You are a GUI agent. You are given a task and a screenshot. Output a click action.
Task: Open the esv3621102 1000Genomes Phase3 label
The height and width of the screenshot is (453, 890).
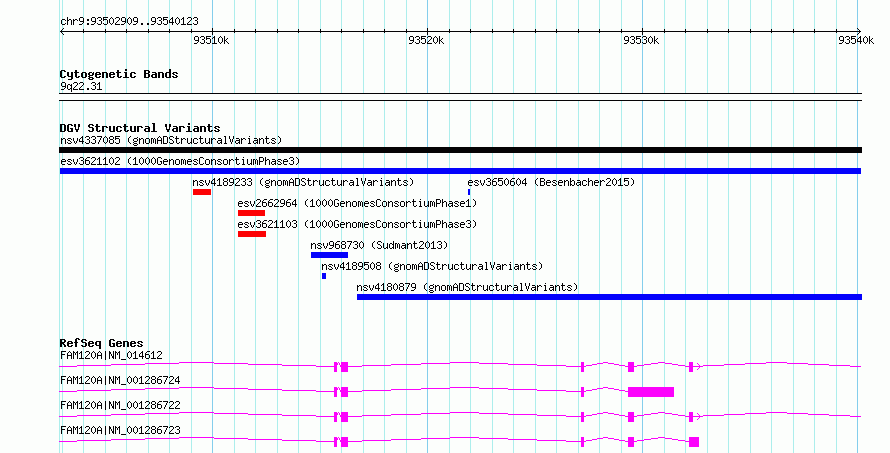[180, 161]
